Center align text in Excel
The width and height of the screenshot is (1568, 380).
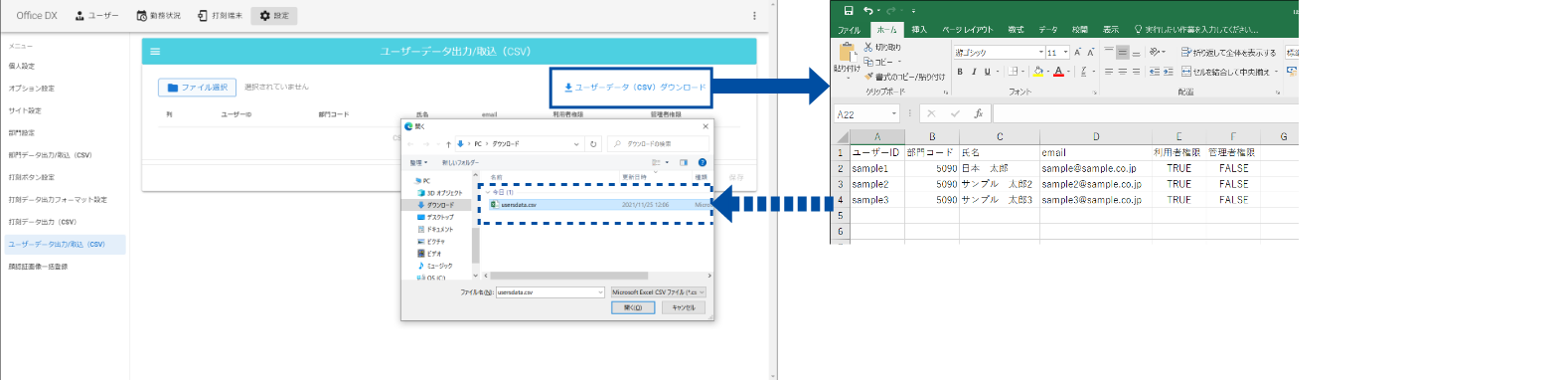[x=1122, y=72]
